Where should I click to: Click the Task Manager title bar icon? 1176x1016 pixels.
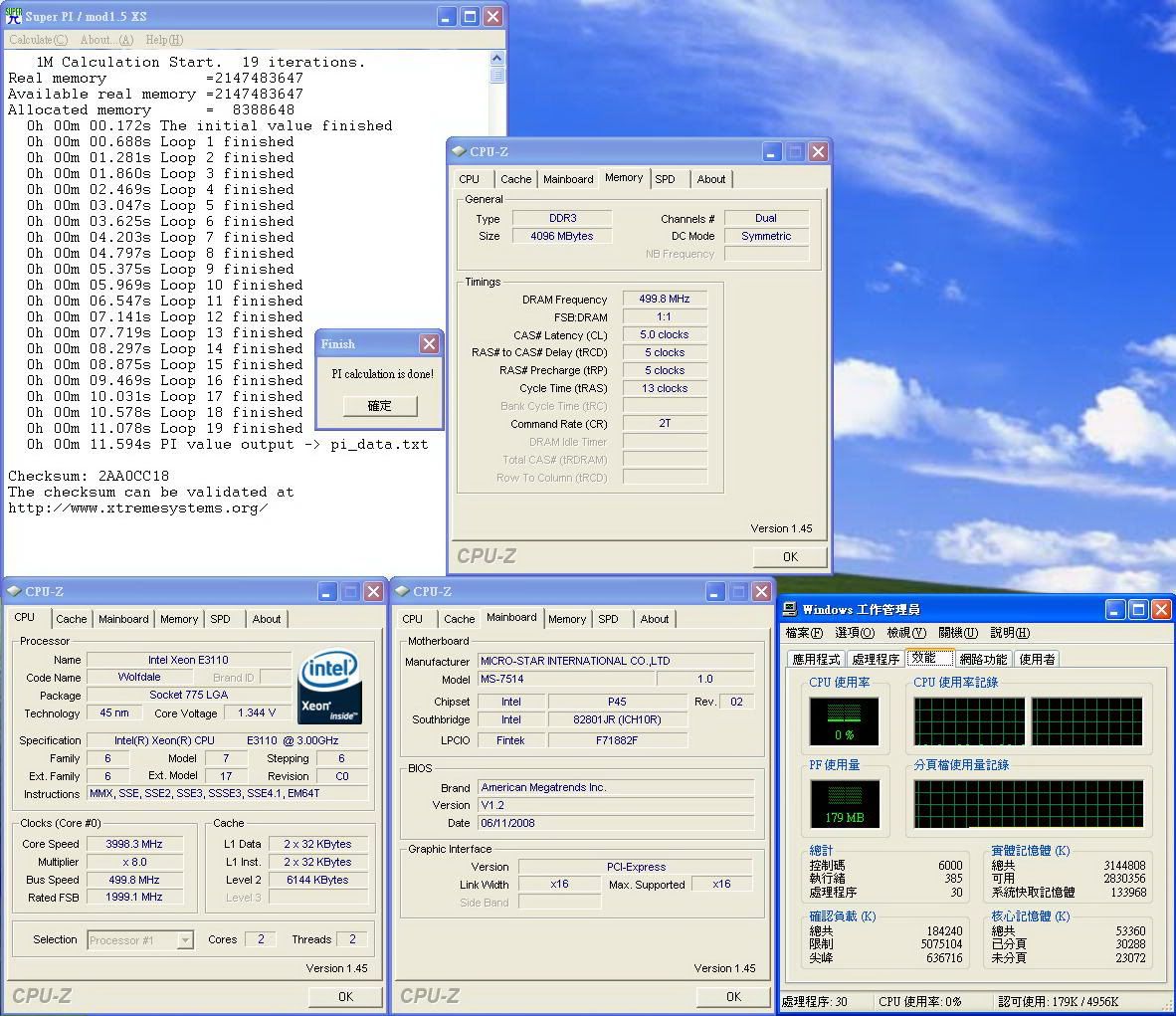click(791, 609)
